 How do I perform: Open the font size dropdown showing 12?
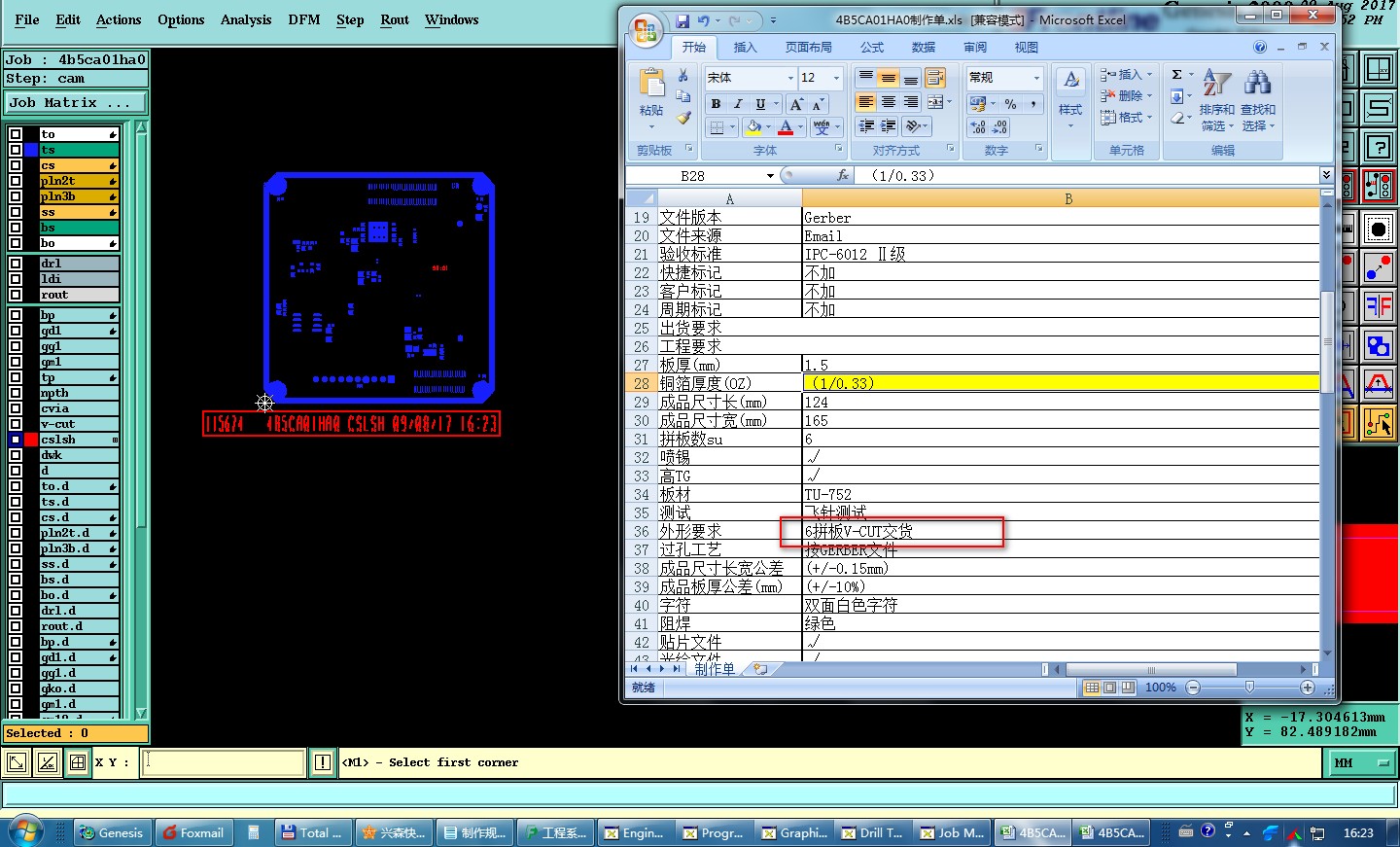tap(835, 78)
